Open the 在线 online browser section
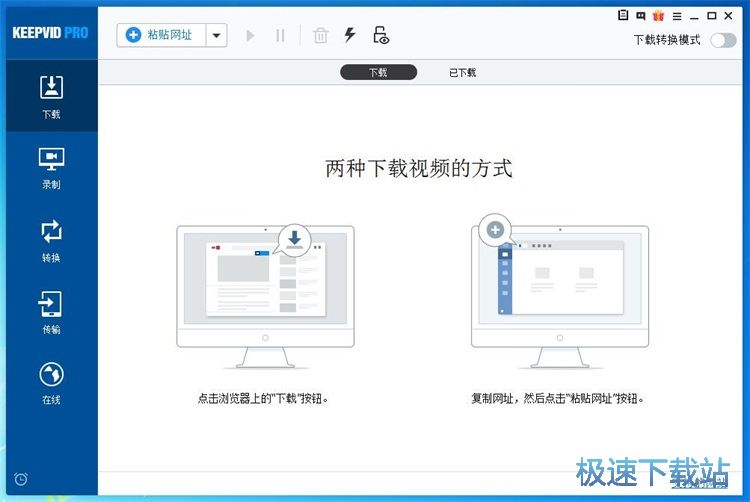 pos(50,383)
